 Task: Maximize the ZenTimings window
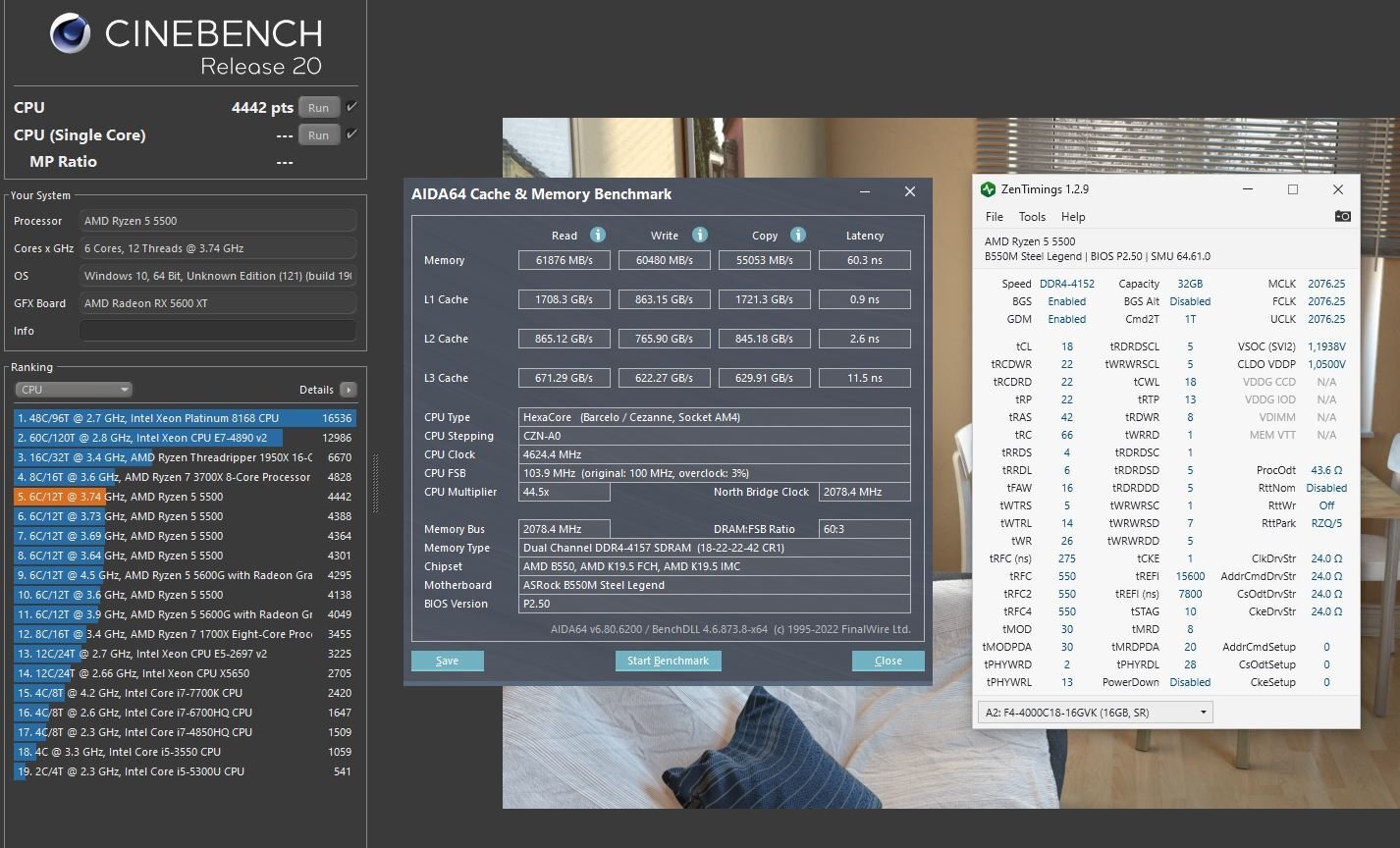1293,189
